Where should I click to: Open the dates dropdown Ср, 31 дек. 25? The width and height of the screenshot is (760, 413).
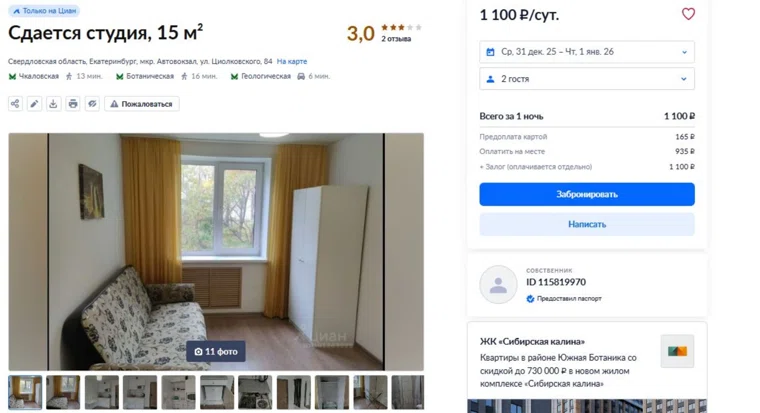[x=586, y=52]
